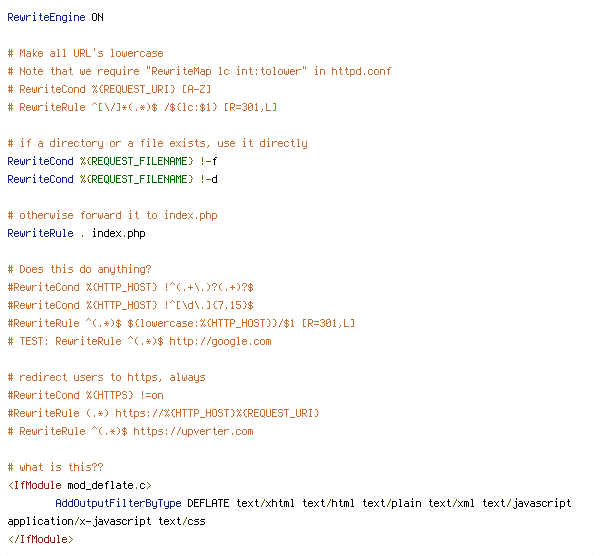Click the [A-Z] pattern in commented RewriteCond

point(196,90)
